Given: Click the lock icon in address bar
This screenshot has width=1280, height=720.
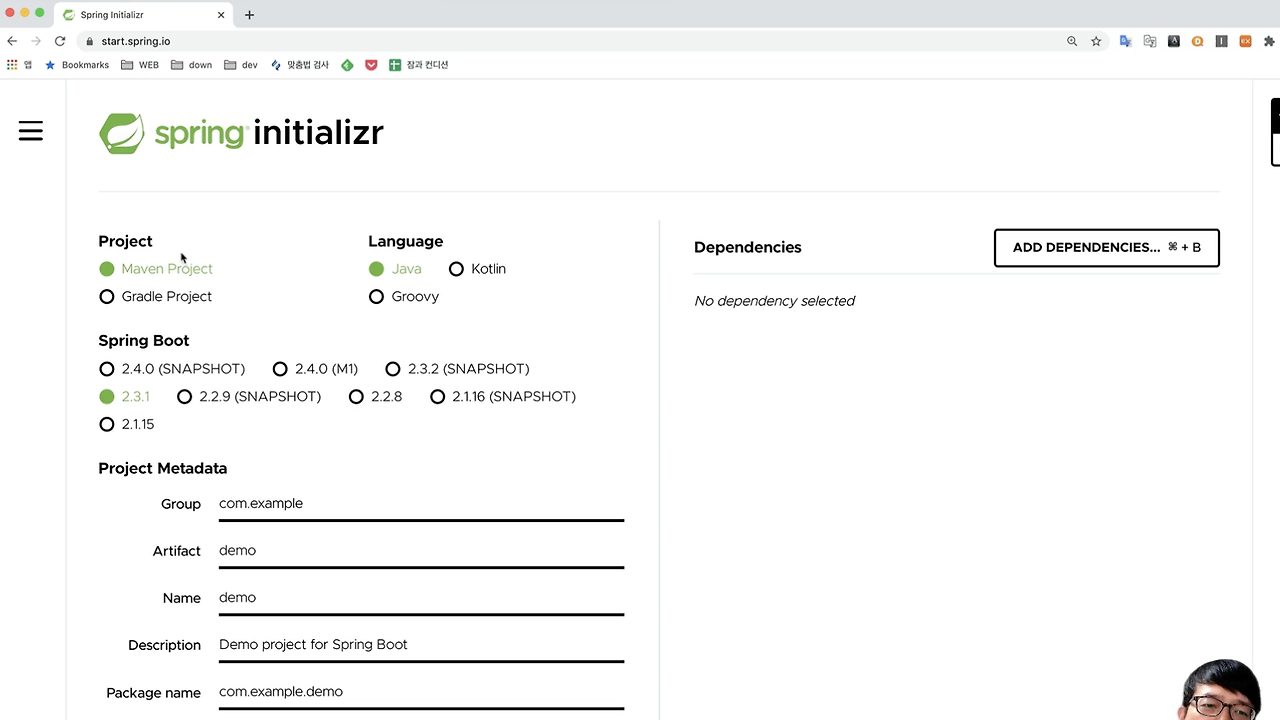Looking at the screenshot, I should pyautogui.click(x=89, y=41).
